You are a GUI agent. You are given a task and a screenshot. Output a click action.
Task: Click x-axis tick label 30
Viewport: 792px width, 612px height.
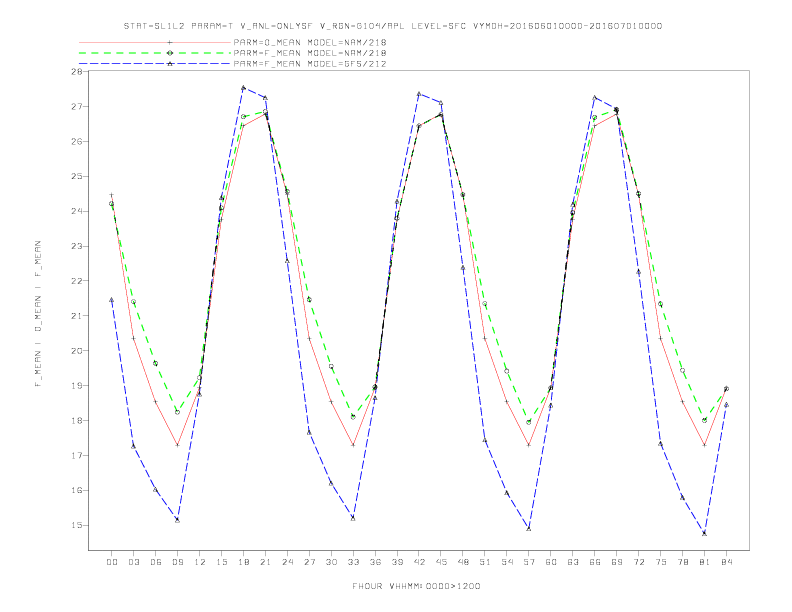[331, 562]
